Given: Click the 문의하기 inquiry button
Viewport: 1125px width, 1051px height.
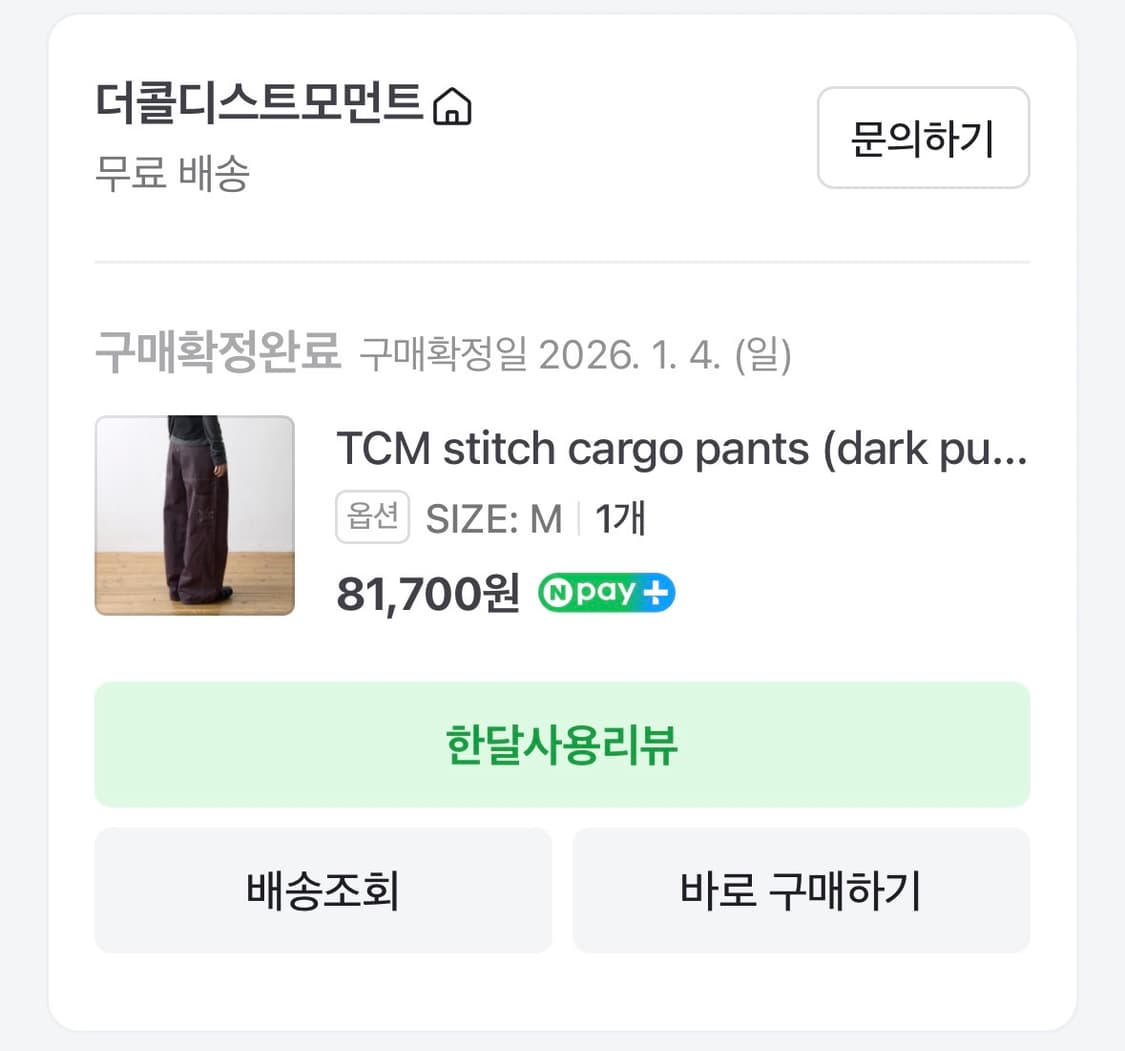Looking at the screenshot, I should [923, 139].
